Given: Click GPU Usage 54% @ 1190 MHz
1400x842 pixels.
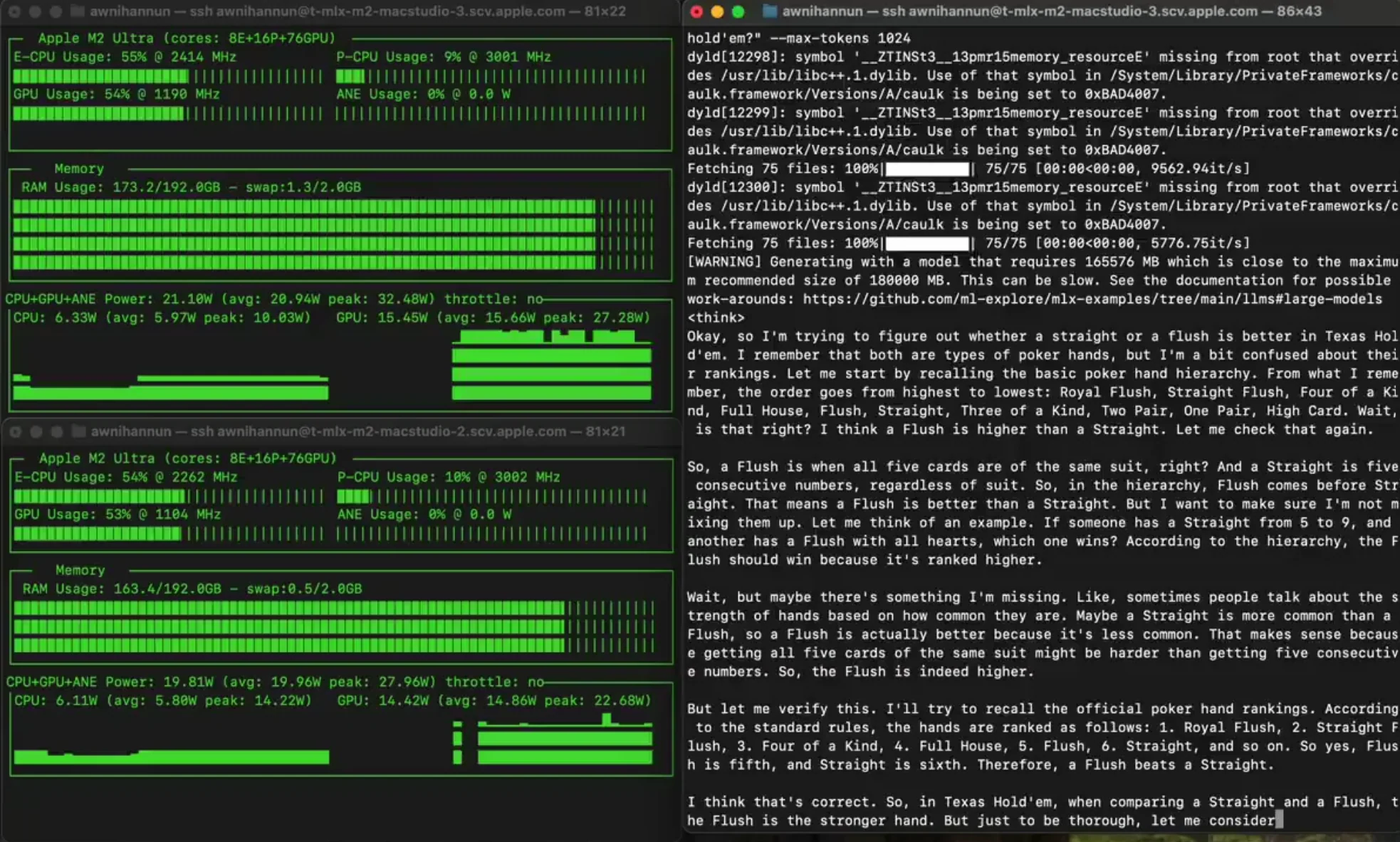Looking at the screenshot, I should [116, 94].
